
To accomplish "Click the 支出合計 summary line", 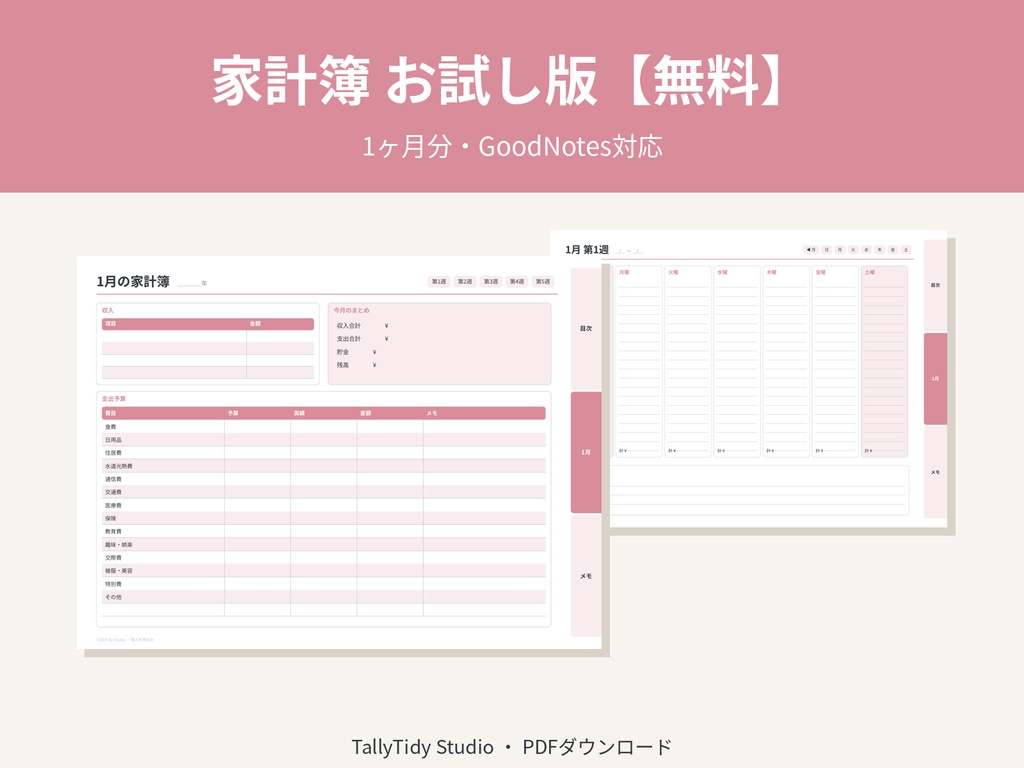I will (x=362, y=338).
